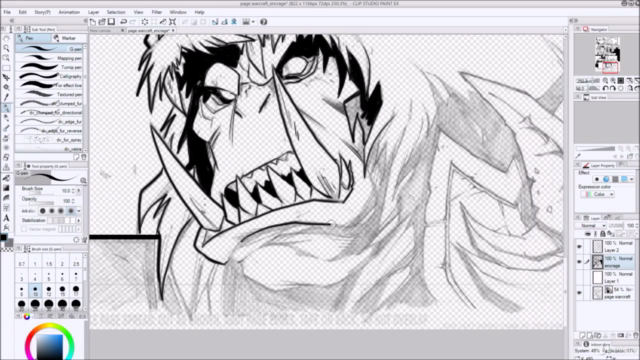Open brush detail magnifier in Tool property
Viewport: 640px width, 360px height.
[83, 180]
